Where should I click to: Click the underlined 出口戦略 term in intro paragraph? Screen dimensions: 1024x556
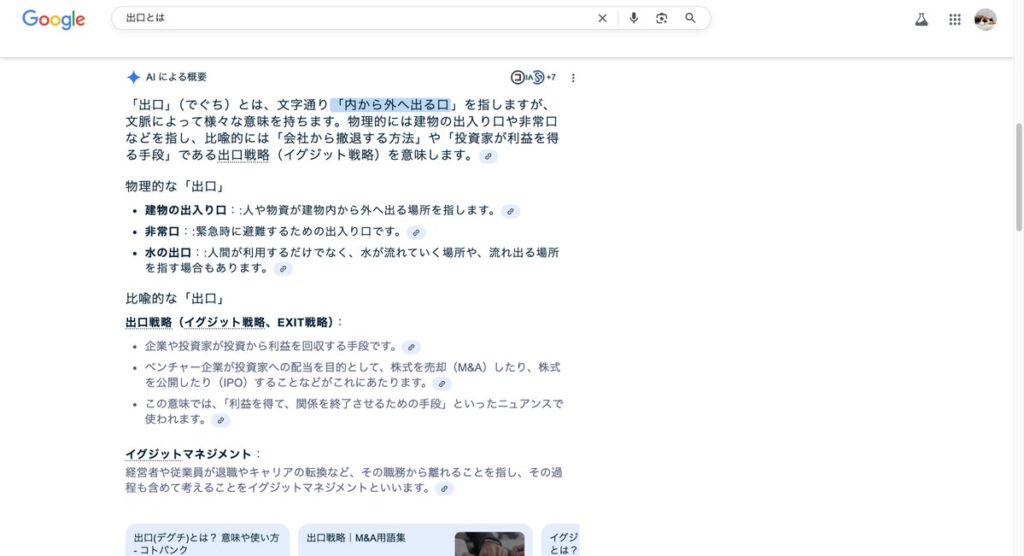point(245,156)
